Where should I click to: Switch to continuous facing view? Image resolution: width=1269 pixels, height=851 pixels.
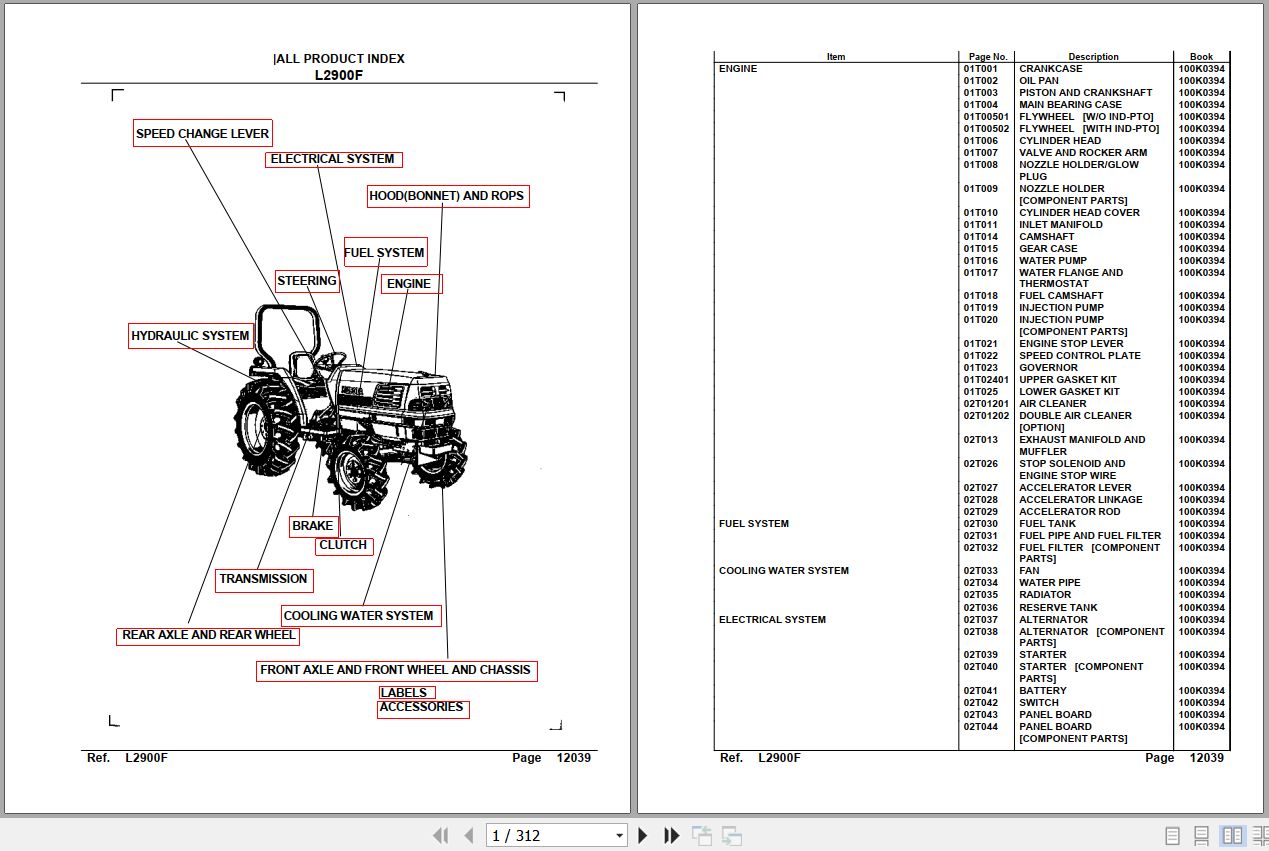(x=1260, y=835)
